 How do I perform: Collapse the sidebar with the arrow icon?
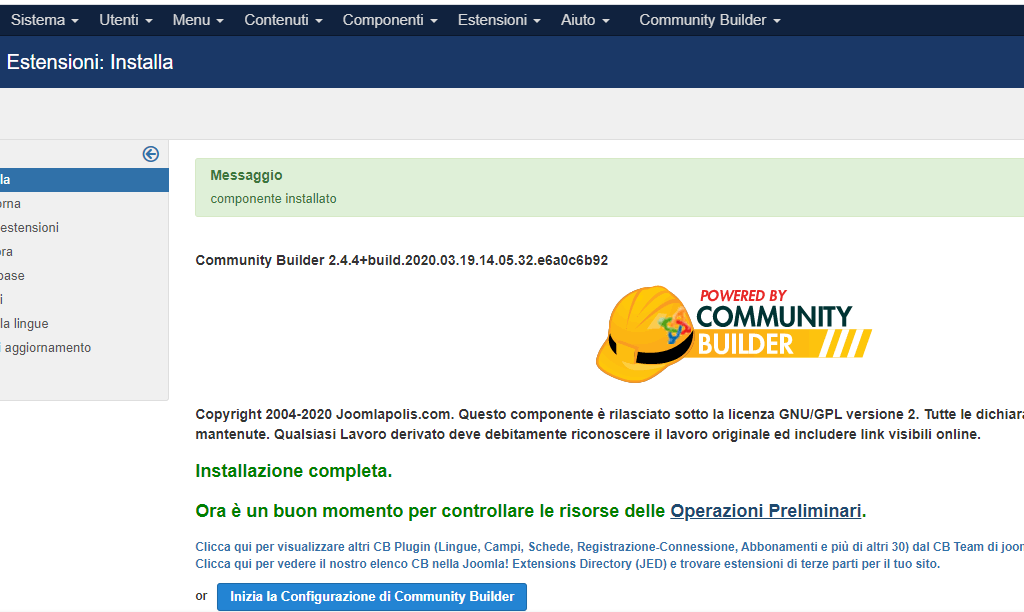pos(151,154)
